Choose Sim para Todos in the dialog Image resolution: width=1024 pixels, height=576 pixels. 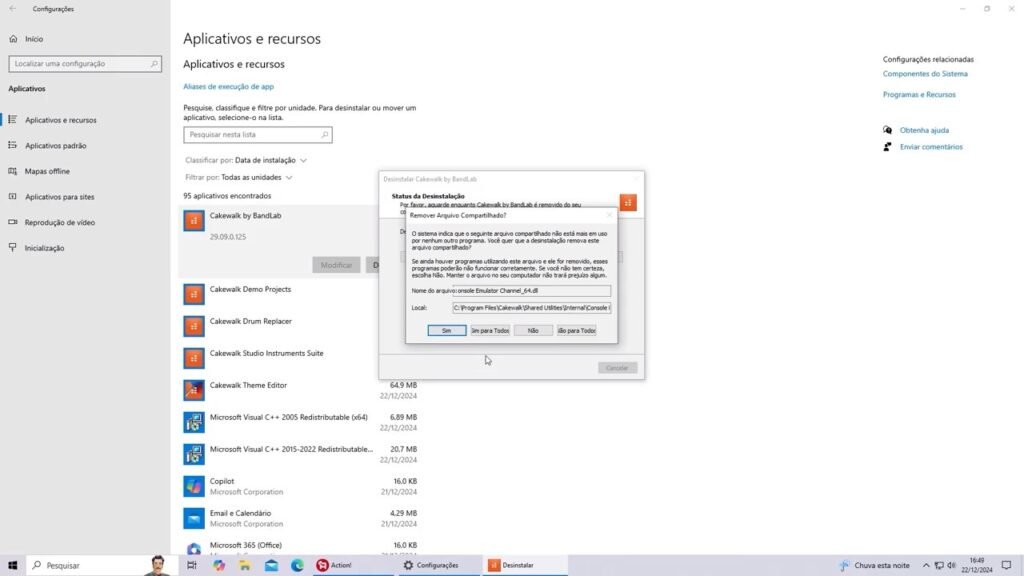(490, 330)
